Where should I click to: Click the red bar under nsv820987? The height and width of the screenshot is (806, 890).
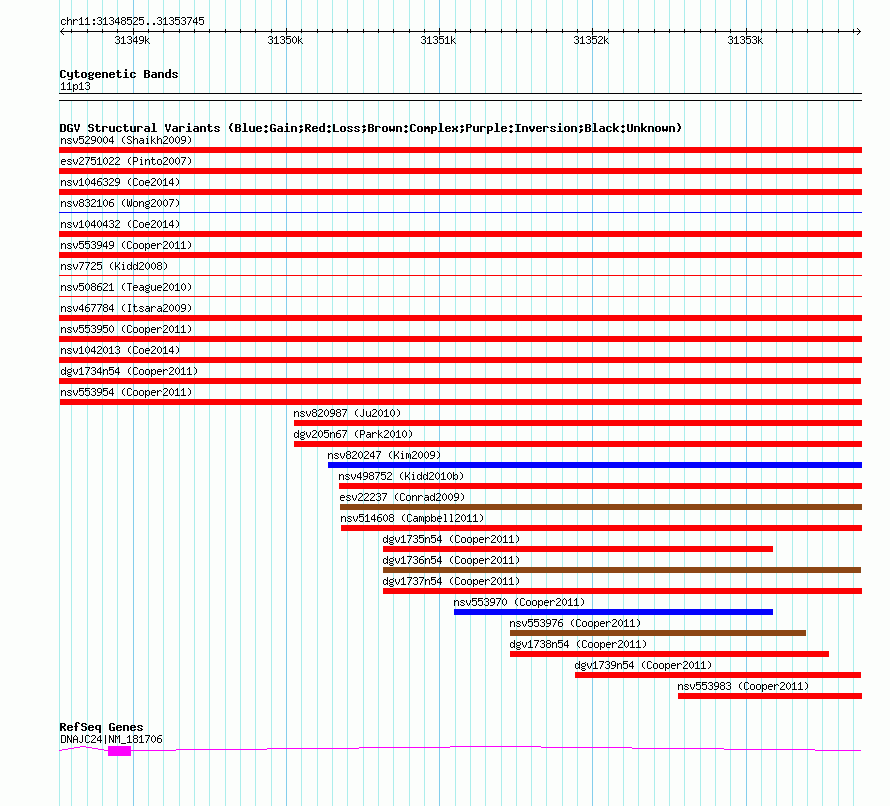pyautogui.click(x=578, y=423)
